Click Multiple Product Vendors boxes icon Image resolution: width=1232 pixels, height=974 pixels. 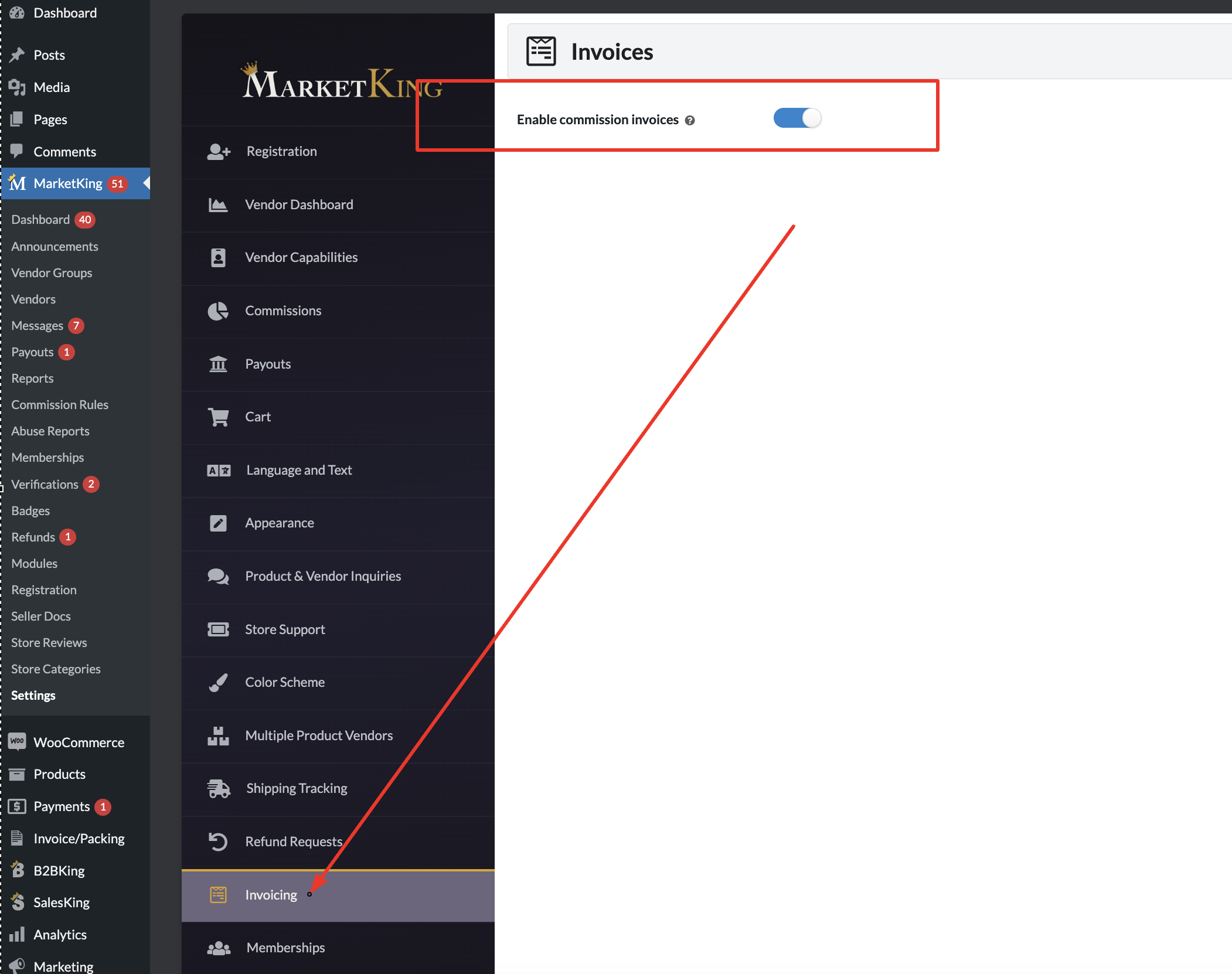(x=218, y=736)
